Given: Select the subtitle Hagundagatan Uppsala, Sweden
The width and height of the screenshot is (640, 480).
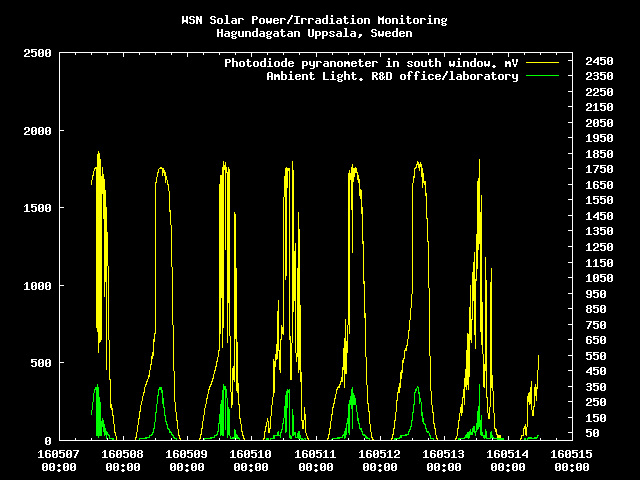Looking at the screenshot, I should coord(314,33).
